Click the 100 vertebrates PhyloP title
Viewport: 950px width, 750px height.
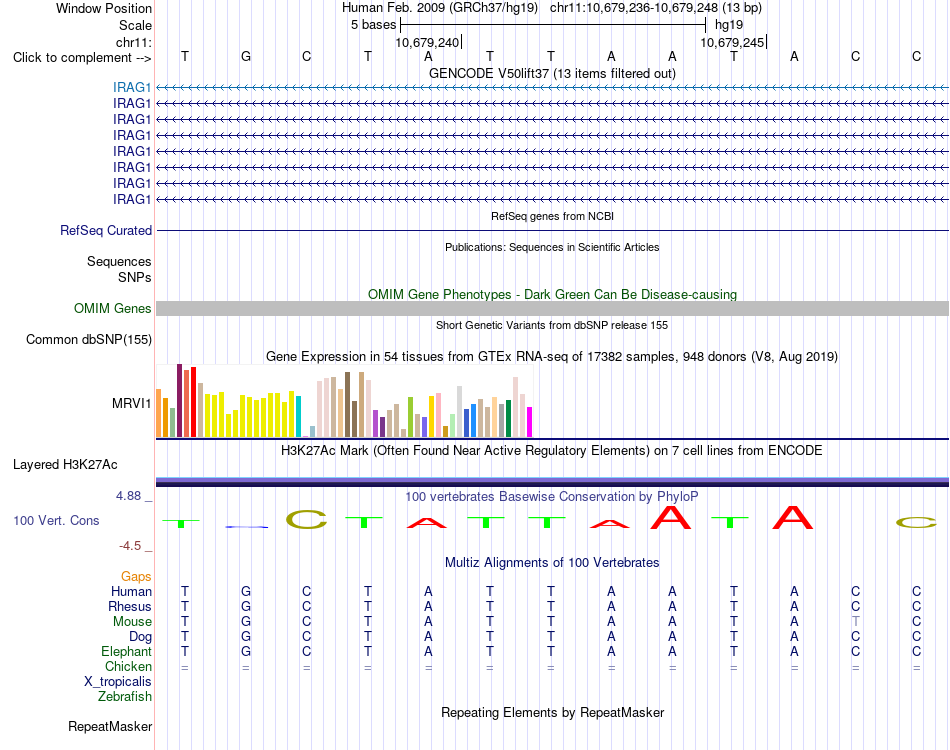[x=552, y=497]
